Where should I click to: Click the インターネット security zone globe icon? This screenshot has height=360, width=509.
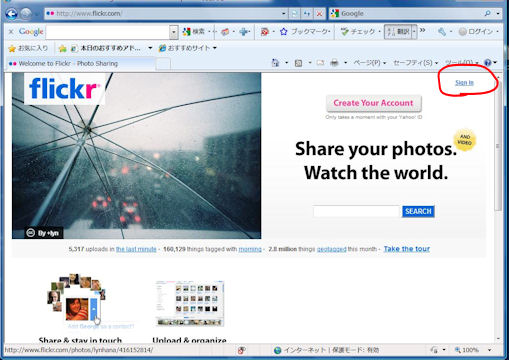[277, 350]
